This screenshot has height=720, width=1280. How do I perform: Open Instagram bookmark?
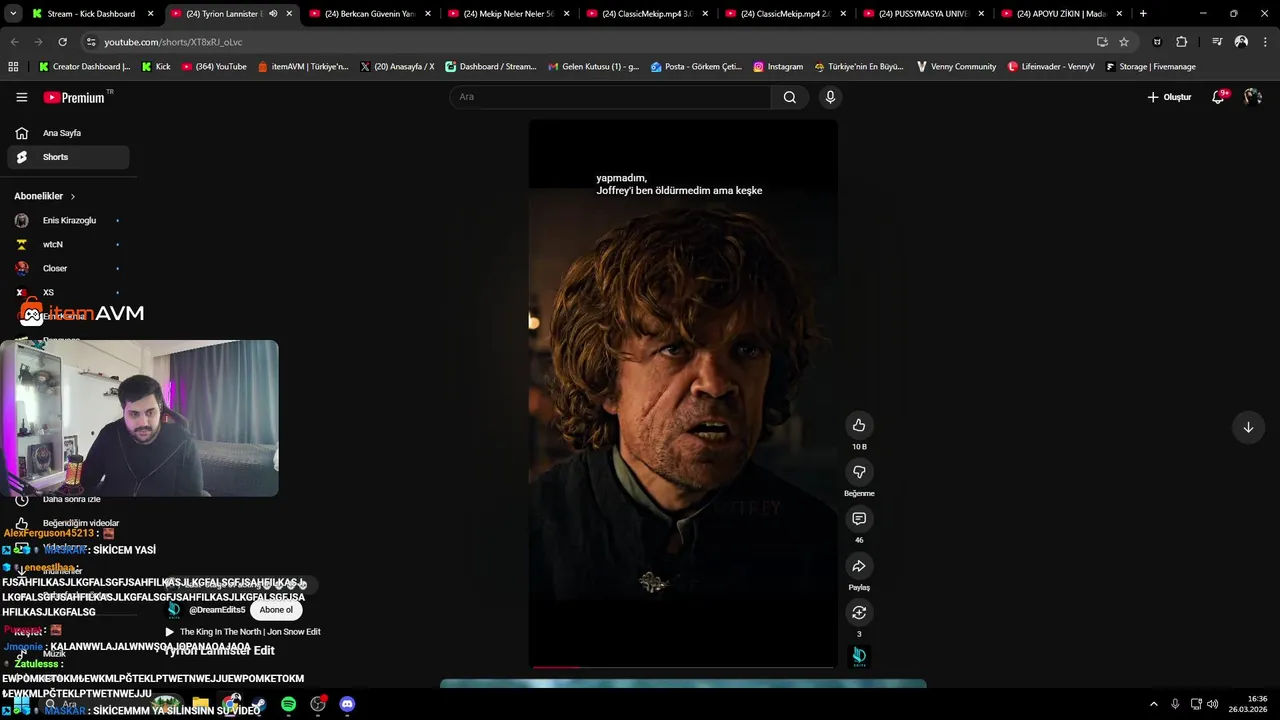pyautogui.click(x=778, y=67)
